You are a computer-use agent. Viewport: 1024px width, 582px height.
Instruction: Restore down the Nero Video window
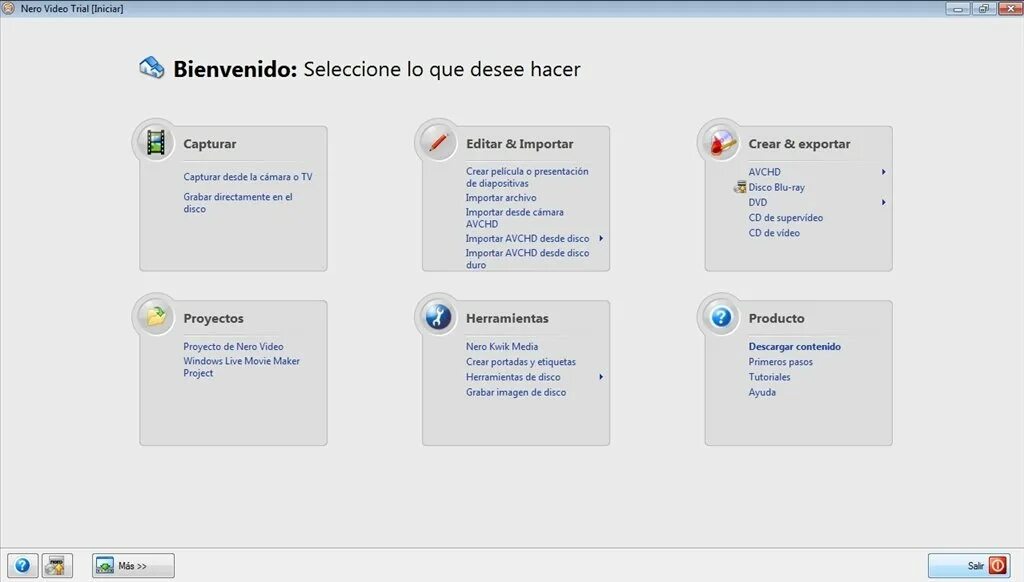click(983, 8)
